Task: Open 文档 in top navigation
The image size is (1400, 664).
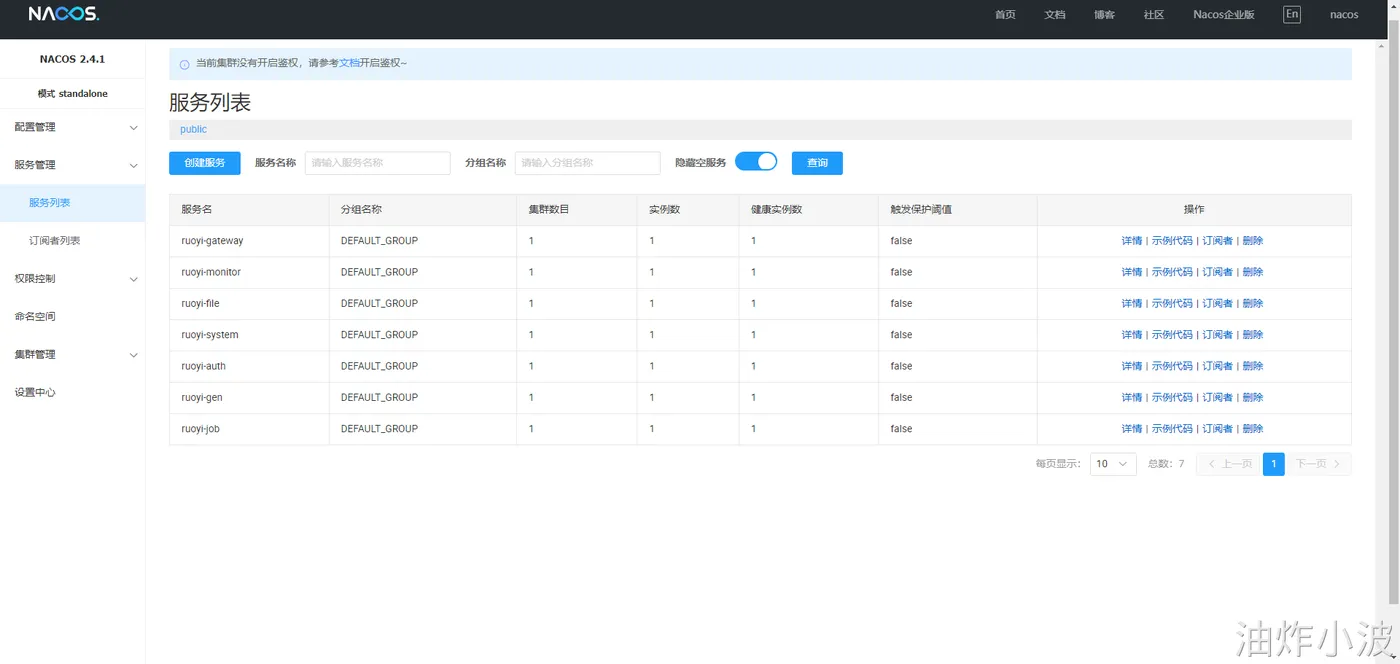Action: [x=1055, y=15]
